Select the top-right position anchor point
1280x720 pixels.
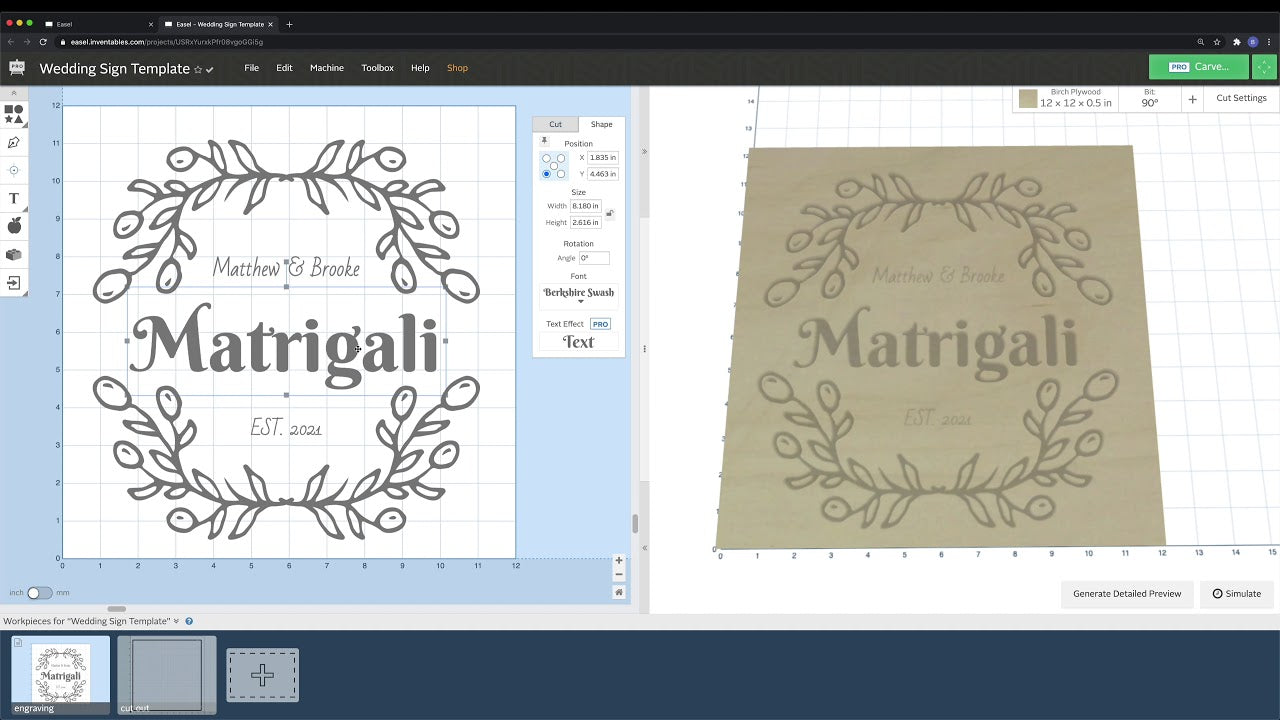click(561, 158)
